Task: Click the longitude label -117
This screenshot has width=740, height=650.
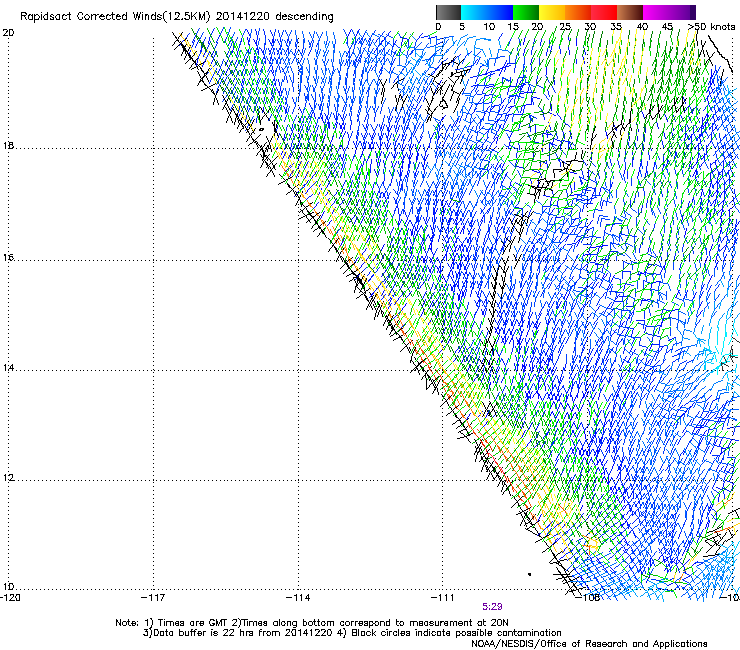Action: point(153,598)
